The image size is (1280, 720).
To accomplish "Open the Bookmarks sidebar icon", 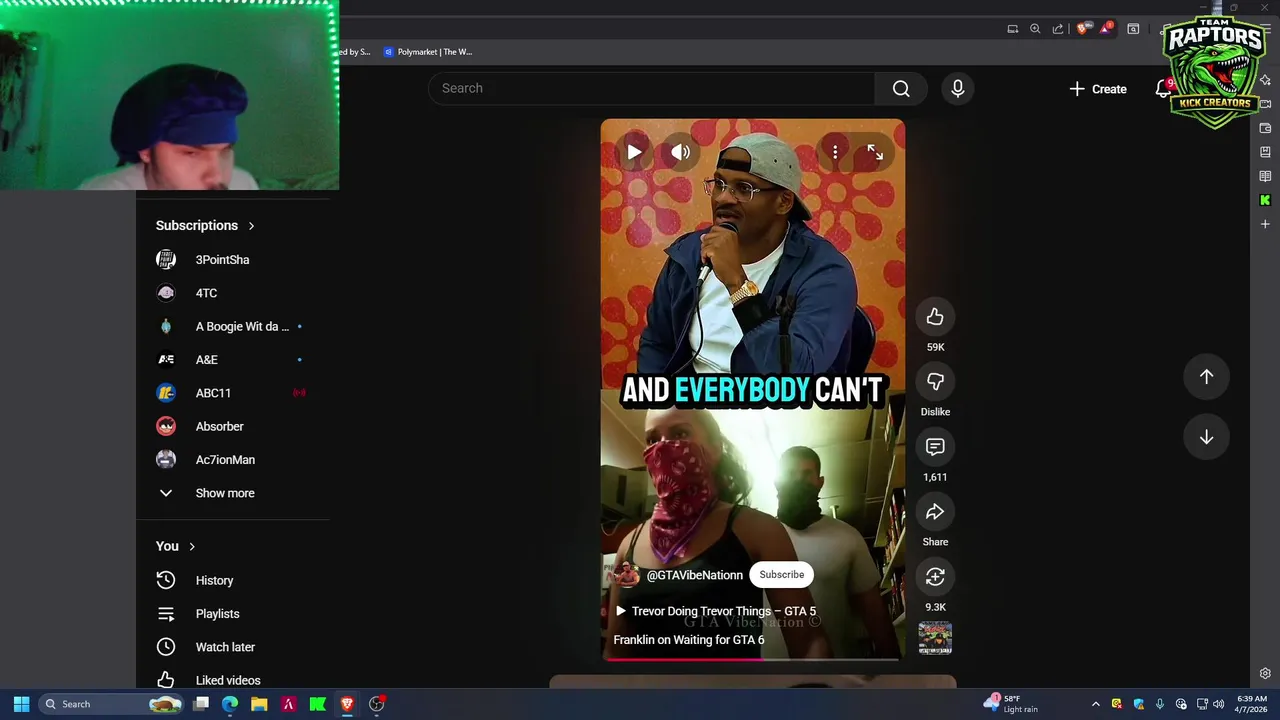I will pos(1265,152).
